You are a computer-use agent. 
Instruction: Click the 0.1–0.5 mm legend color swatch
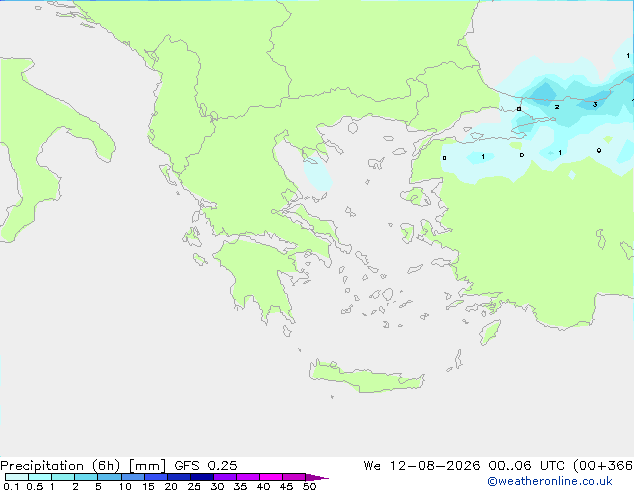(x=17, y=477)
